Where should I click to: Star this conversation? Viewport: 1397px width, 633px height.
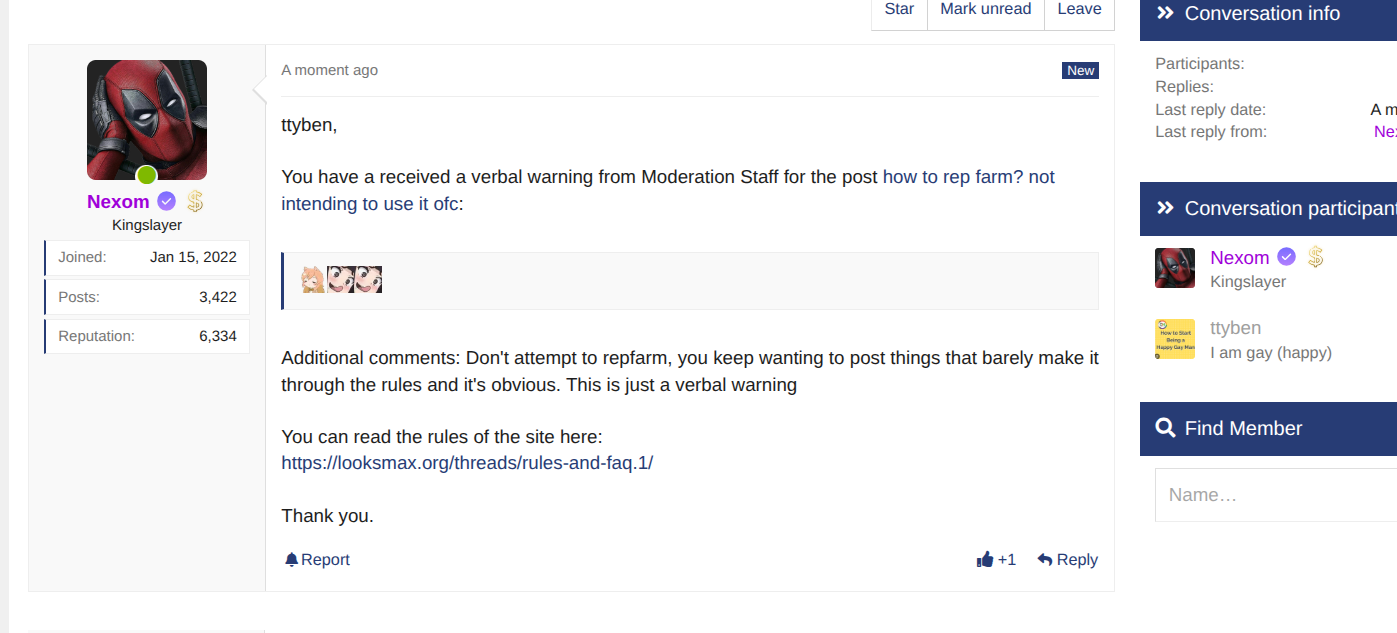pyautogui.click(x=899, y=9)
